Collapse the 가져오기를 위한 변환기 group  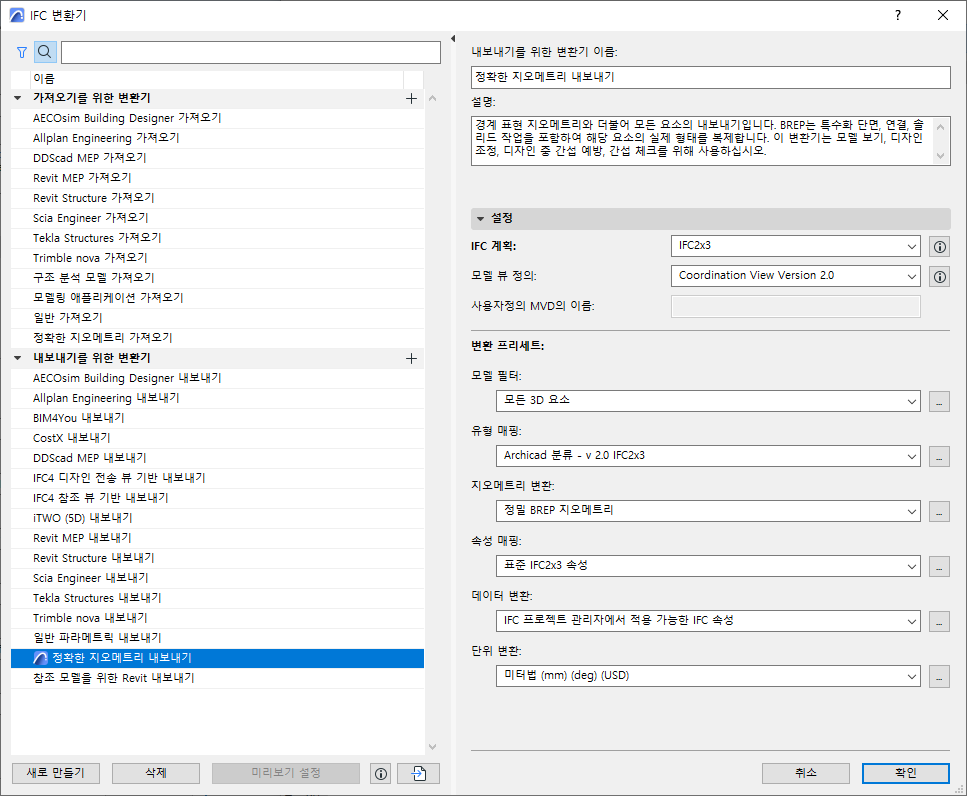coord(17,98)
